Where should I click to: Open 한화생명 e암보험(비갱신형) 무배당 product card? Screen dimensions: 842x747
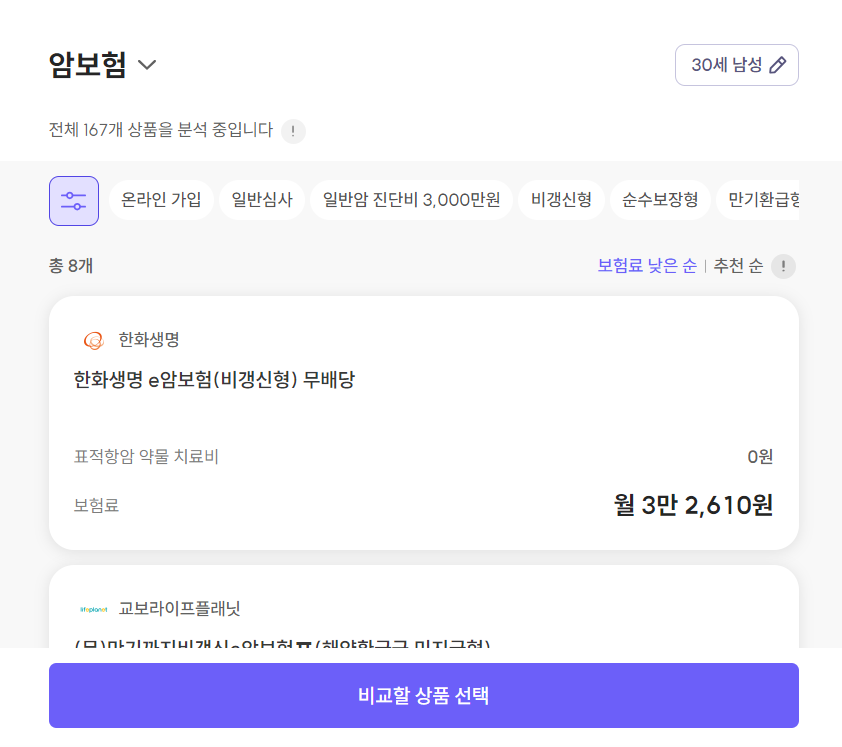424,423
